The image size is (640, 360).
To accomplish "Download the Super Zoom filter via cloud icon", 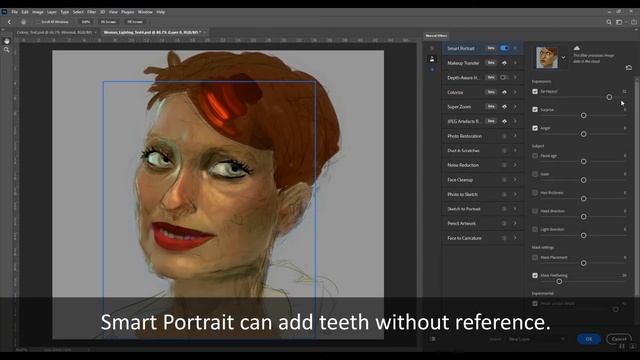I will click(x=504, y=107).
